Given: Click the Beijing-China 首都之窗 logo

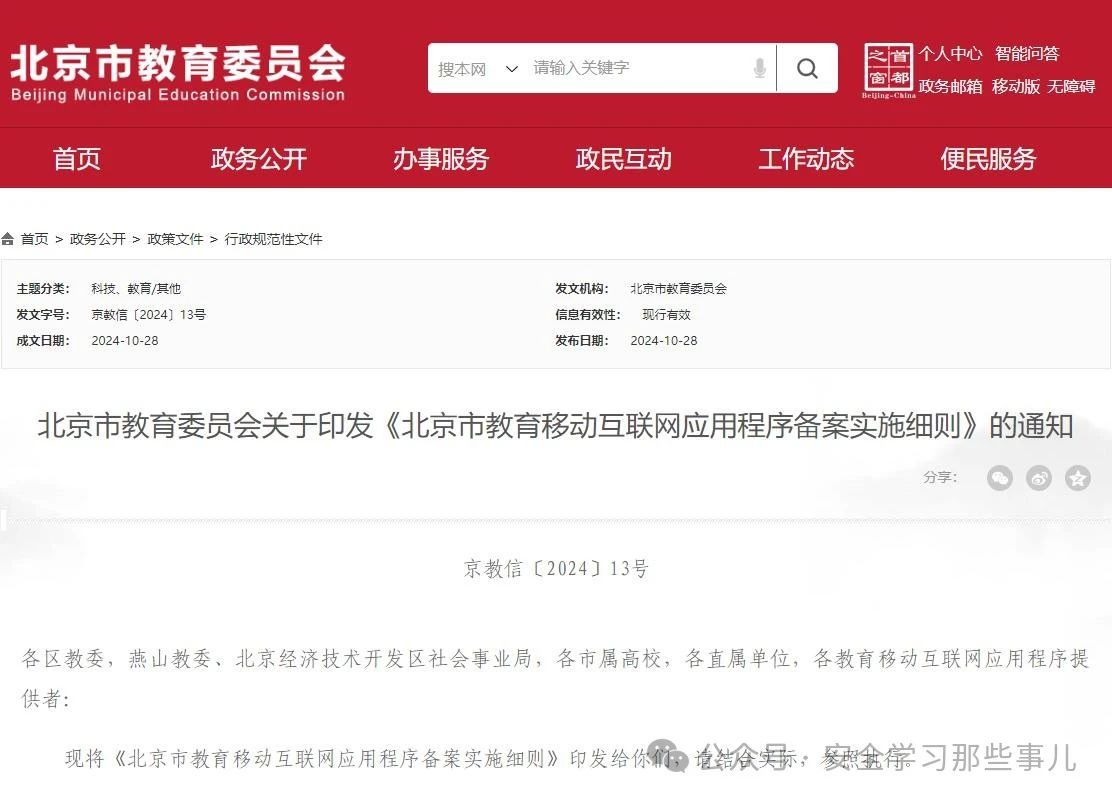Looking at the screenshot, I should coord(888,70).
